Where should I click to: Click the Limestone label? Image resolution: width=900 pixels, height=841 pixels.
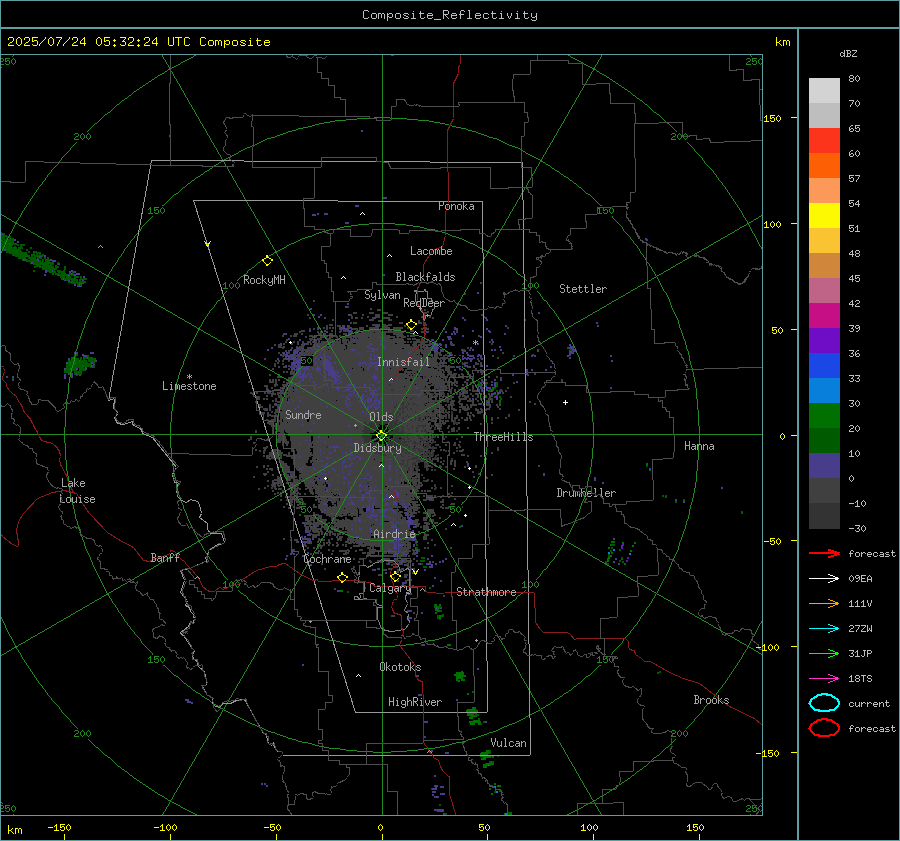click(x=189, y=386)
